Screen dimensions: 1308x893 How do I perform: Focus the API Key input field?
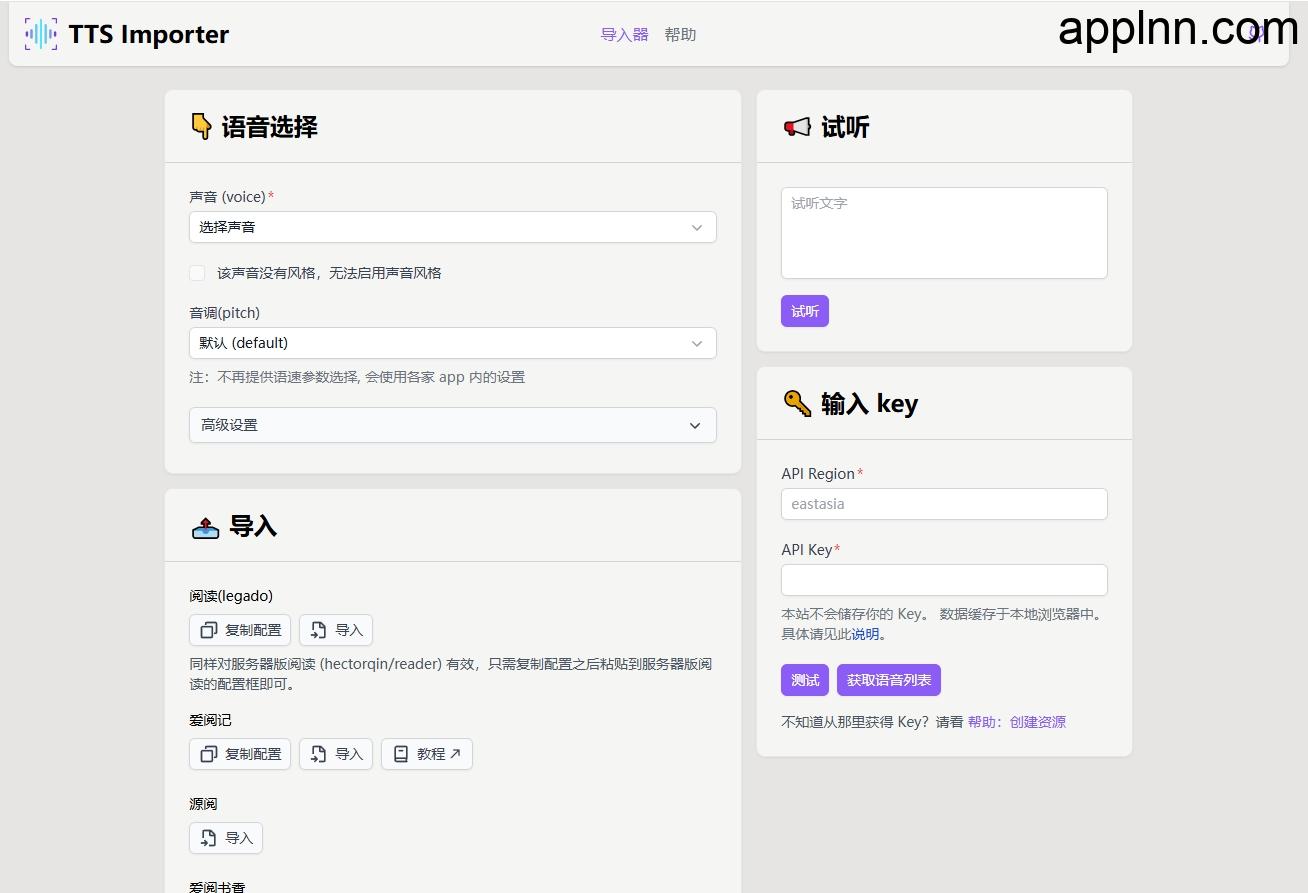click(x=944, y=580)
